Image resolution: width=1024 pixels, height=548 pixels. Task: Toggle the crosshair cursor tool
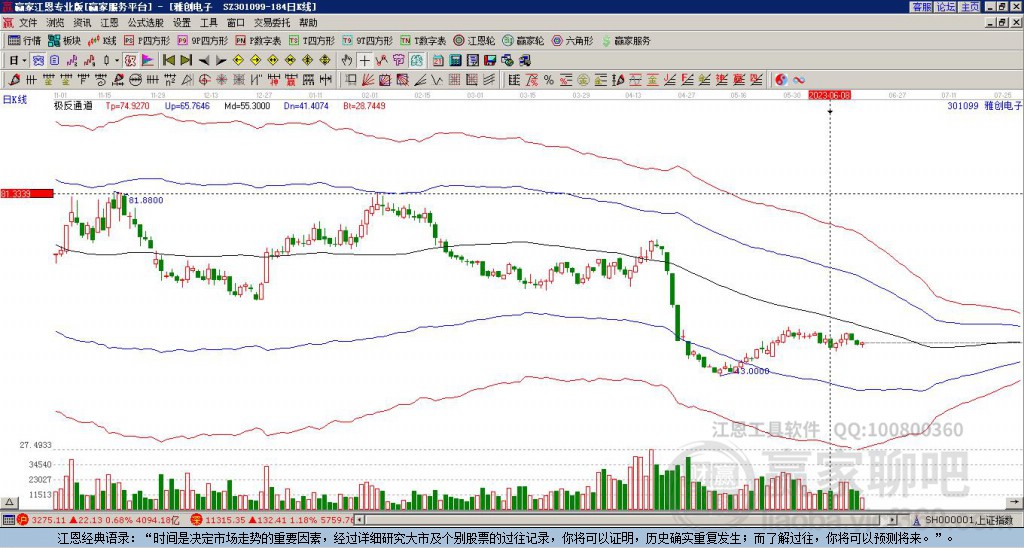coord(364,61)
